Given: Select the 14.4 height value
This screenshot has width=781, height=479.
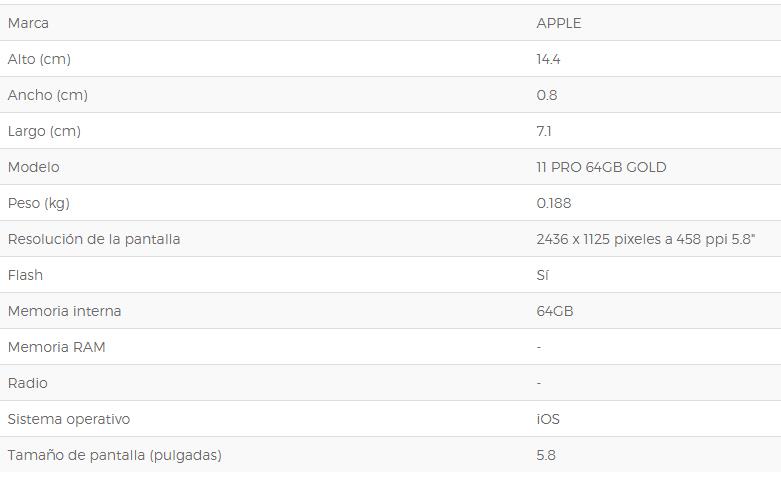Looking at the screenshot, I should [x=548, y=59].
